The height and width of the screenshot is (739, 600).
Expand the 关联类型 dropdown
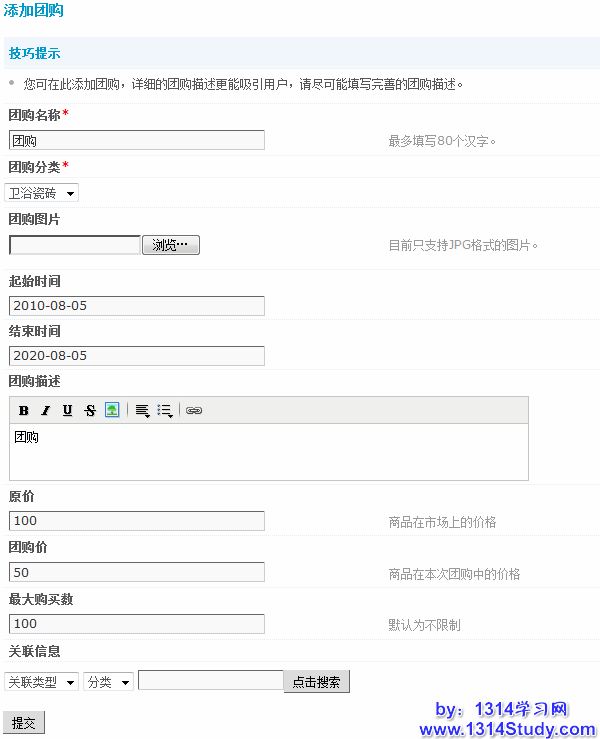click(x=42, y=682)
